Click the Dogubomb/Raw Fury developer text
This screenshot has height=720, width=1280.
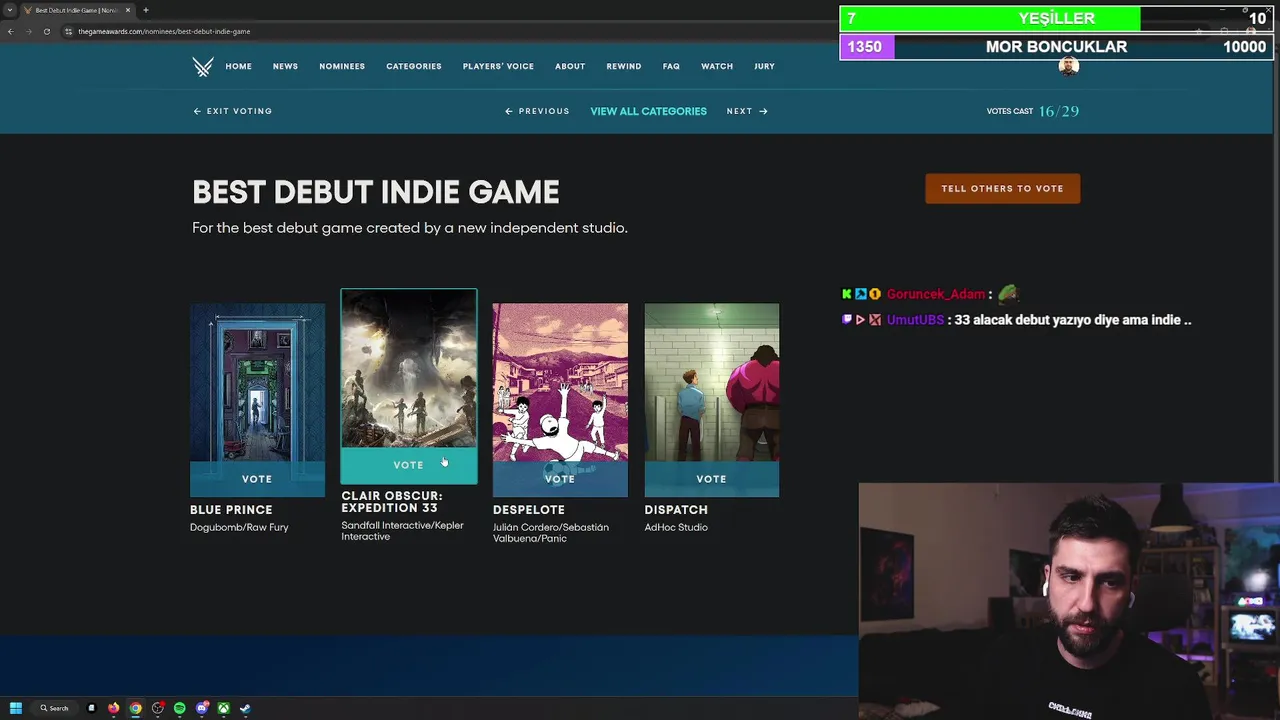click(x=239, y=527)
